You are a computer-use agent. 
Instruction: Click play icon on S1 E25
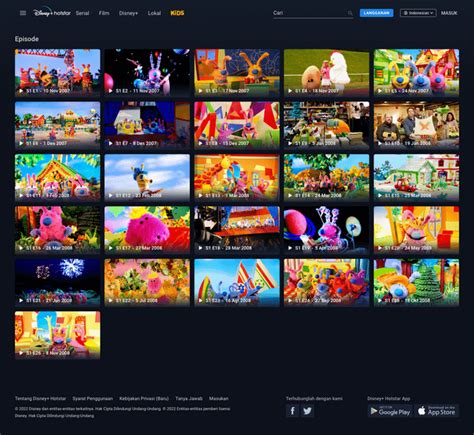click(x=380, y=300)
